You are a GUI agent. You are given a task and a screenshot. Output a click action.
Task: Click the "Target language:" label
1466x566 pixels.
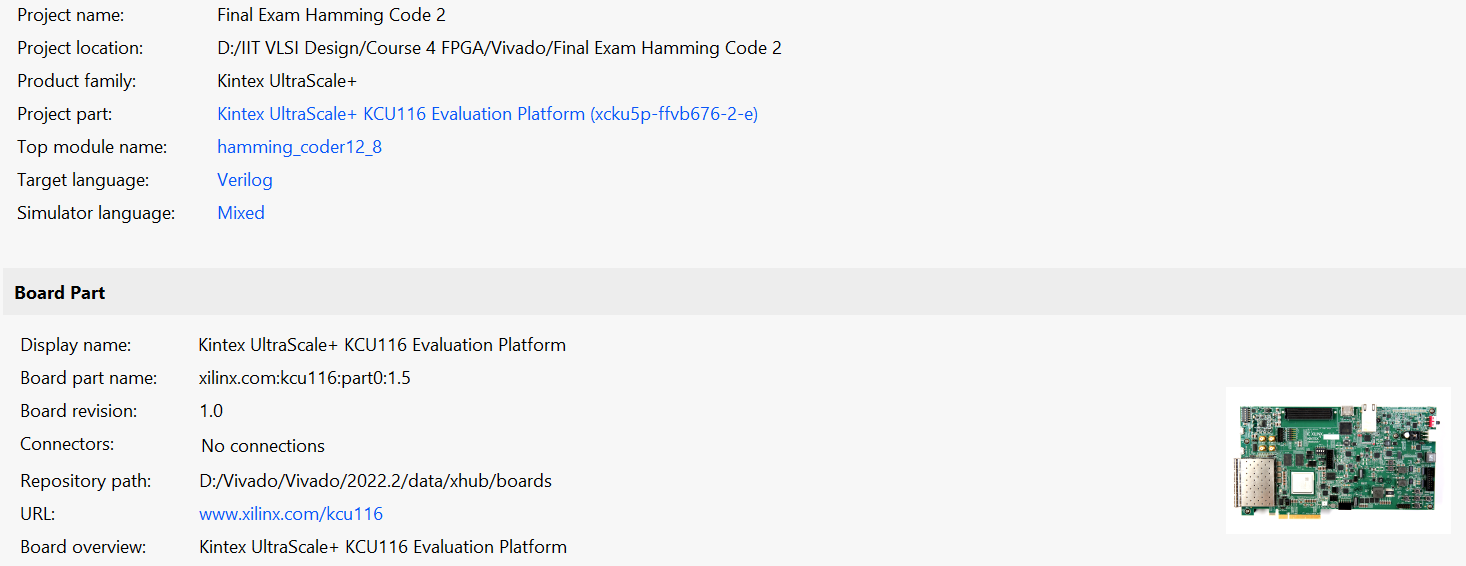click(83, 180)
